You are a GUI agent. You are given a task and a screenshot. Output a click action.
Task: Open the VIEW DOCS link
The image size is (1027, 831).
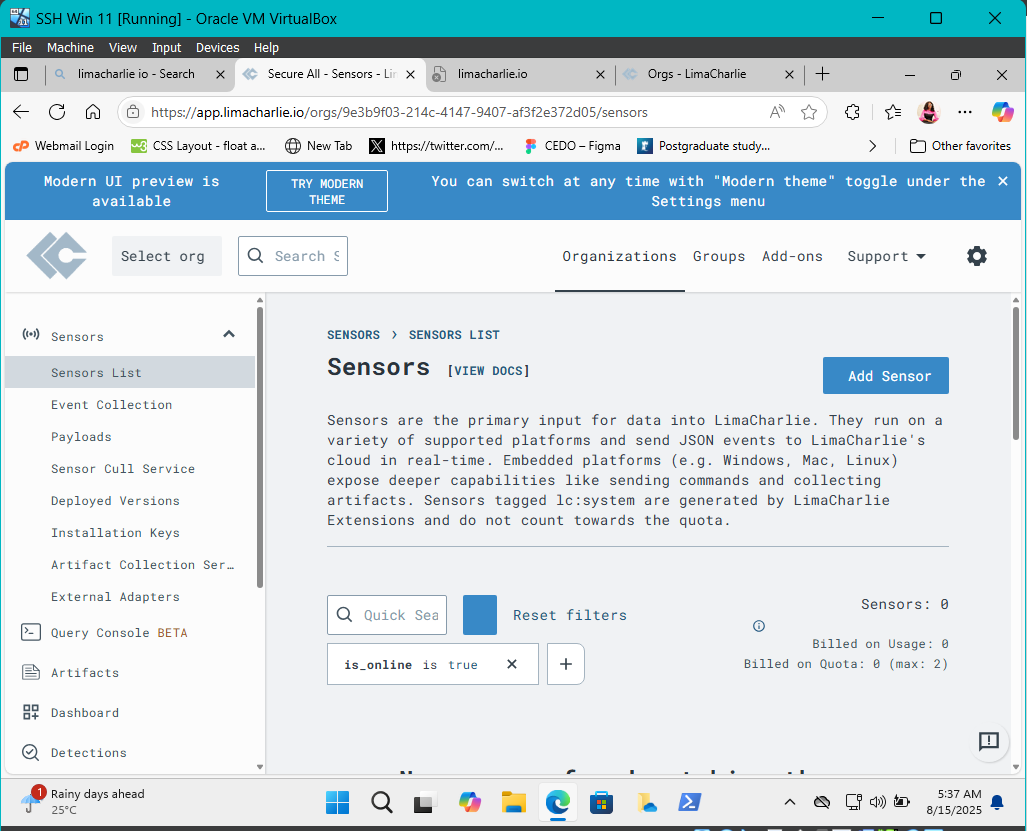pos(488,371)
